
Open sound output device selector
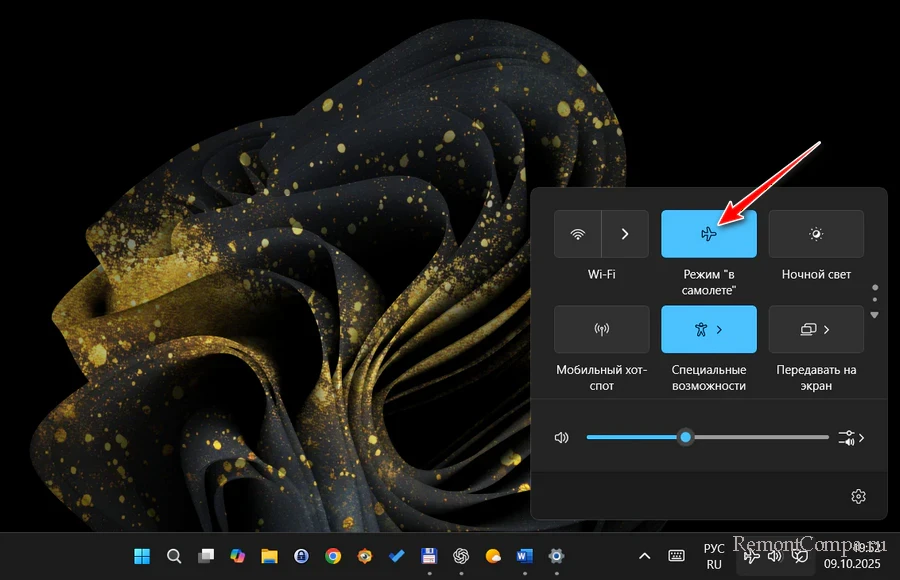pyautogui.click(x=852, y=438)
